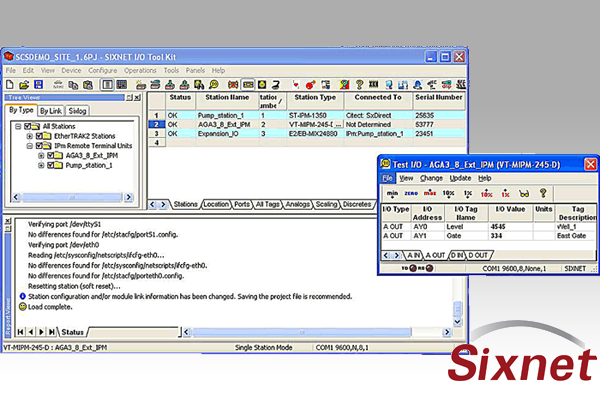Click the first-record navigation arrow in report view
Screen dimensions: 600x400
pyautogui.click(x=21, y=332)
